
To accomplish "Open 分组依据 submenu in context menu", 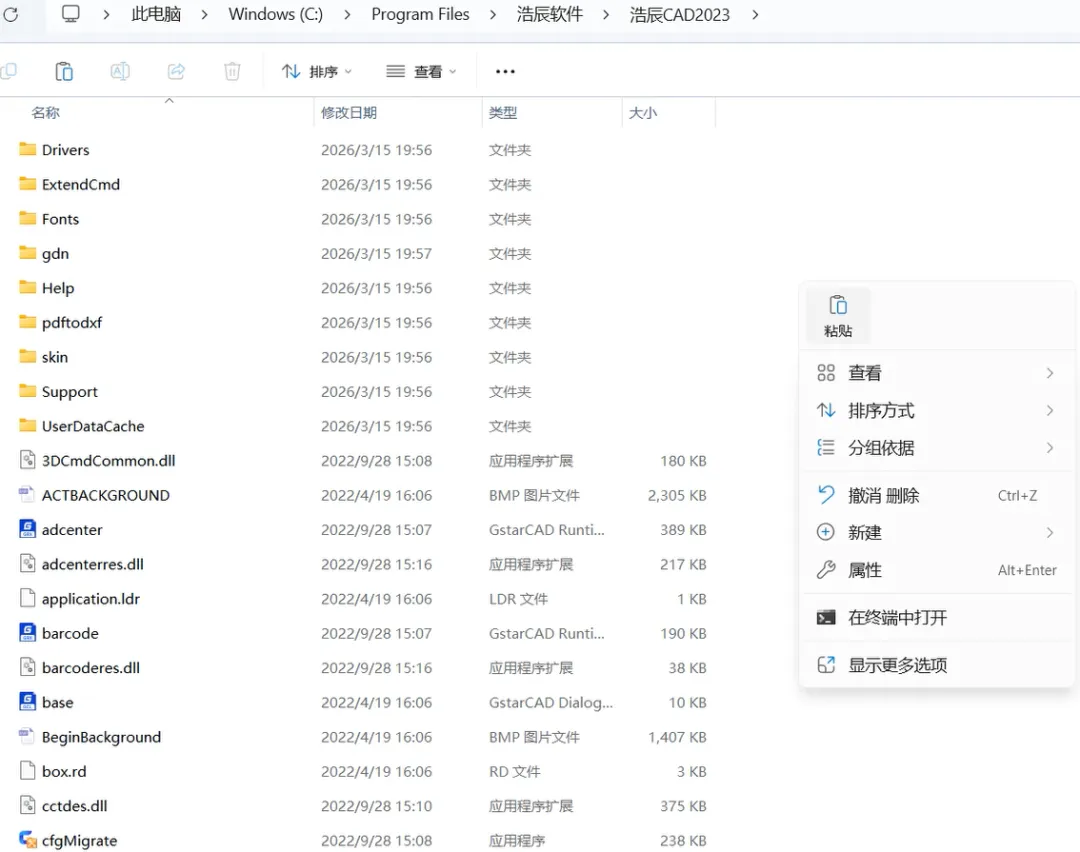I will pyautogui.click(x=936, y=448).
